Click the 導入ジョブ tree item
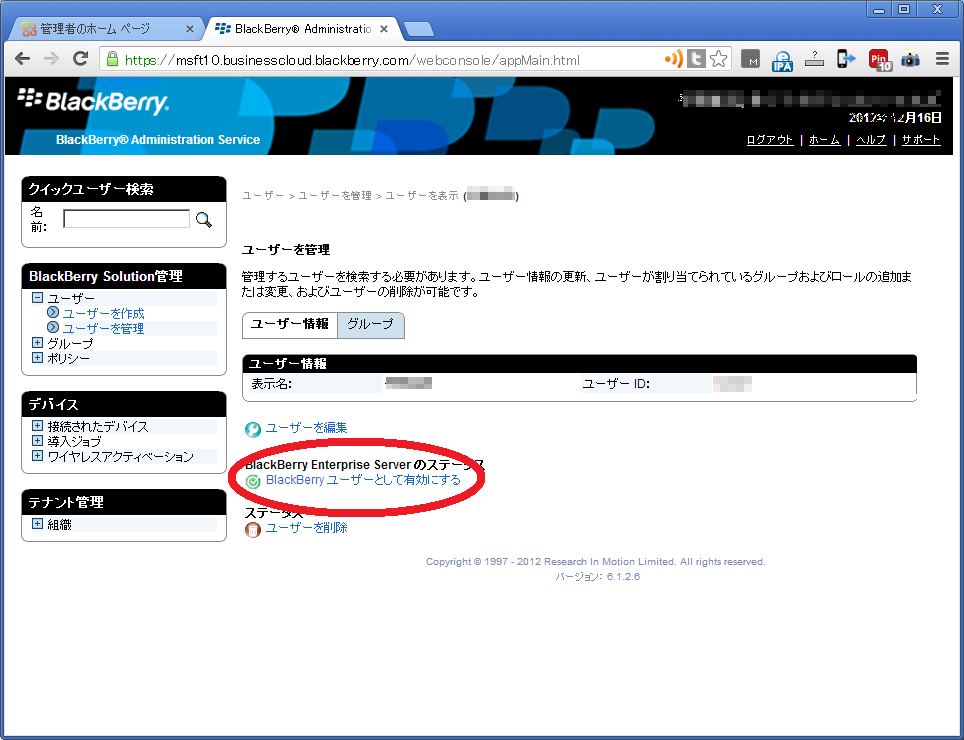Viewport: 964px width, 740px height. (x=74, y=441)
